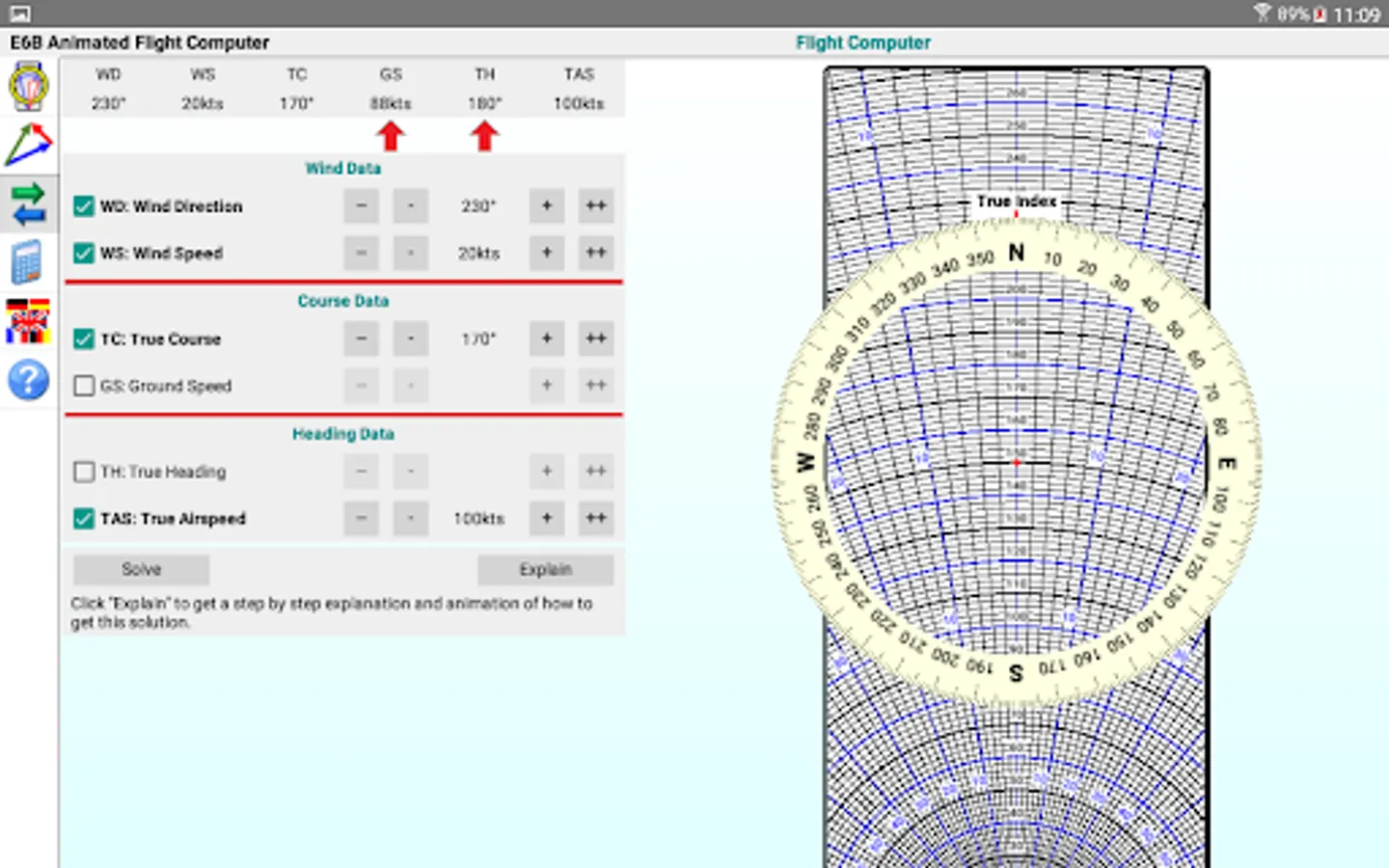The image size is (1389, 868).
Task: Click the Wind Data section heading
Action: 343,169
